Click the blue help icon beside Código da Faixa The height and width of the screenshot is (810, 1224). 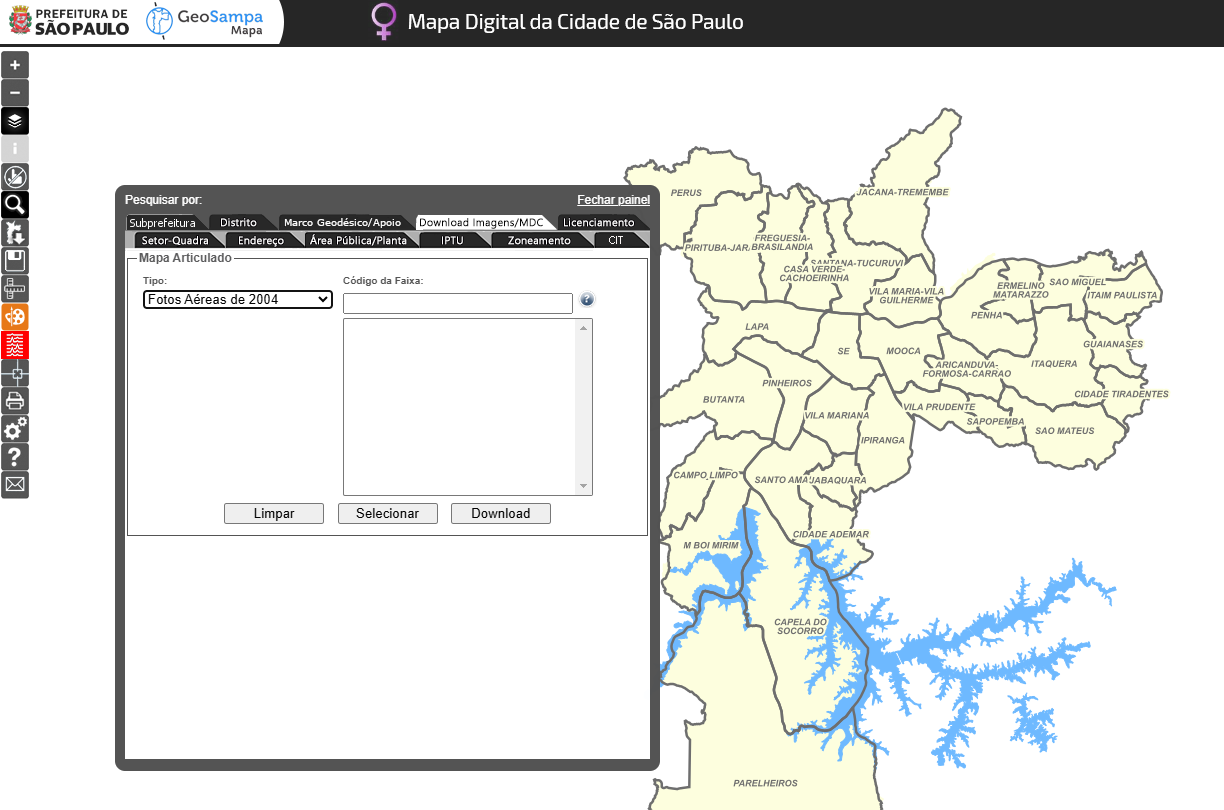[x=587, y=299]
